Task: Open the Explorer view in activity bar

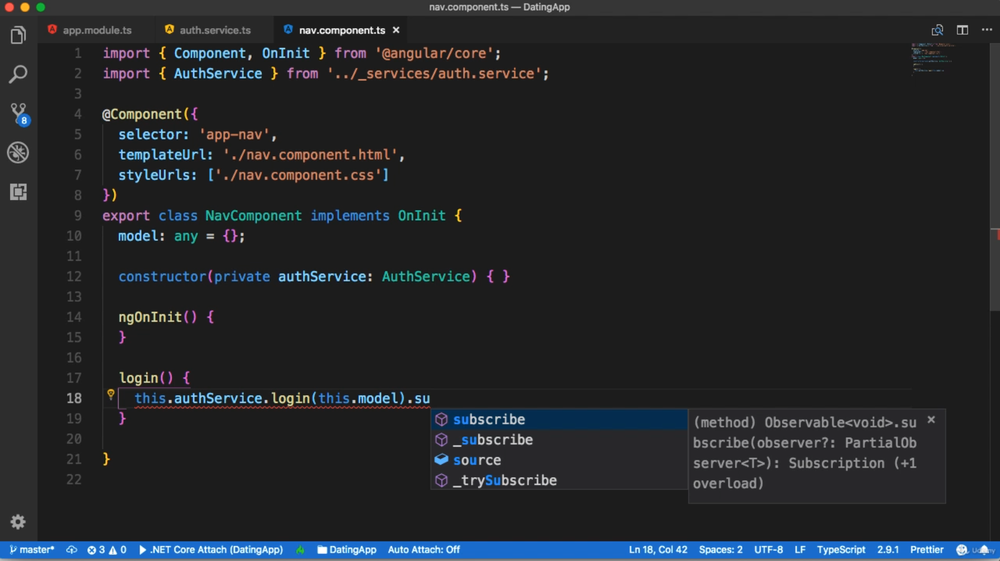Action: pos(18,35)
